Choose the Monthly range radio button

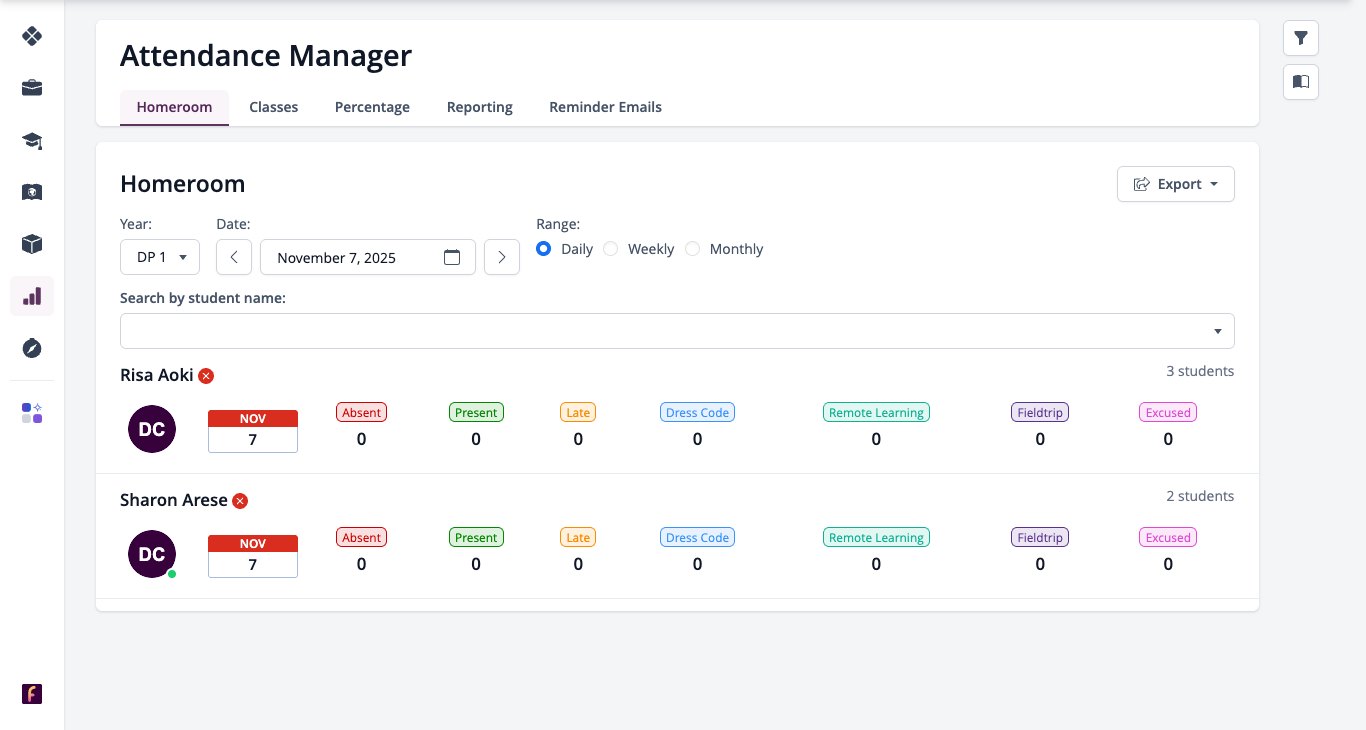pos(693,249)
